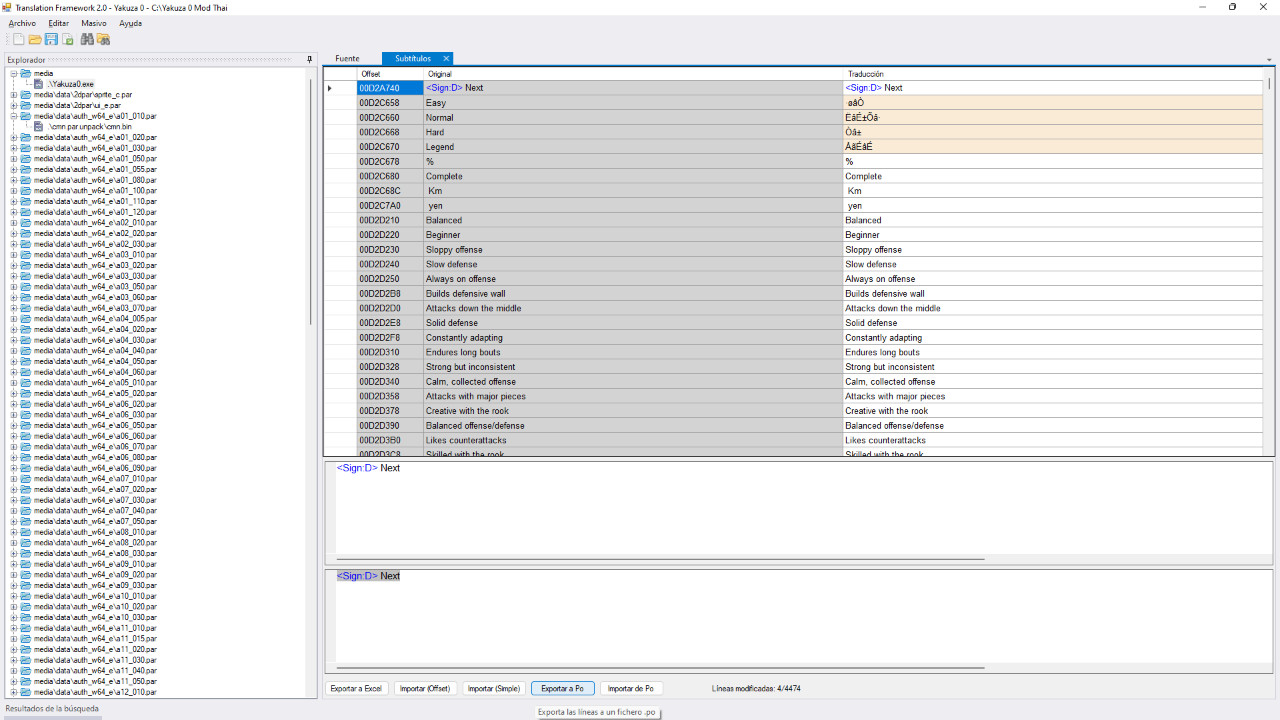Expand the a01_020.par tree node
1280x720 pixels.
(x=14, y=137)
